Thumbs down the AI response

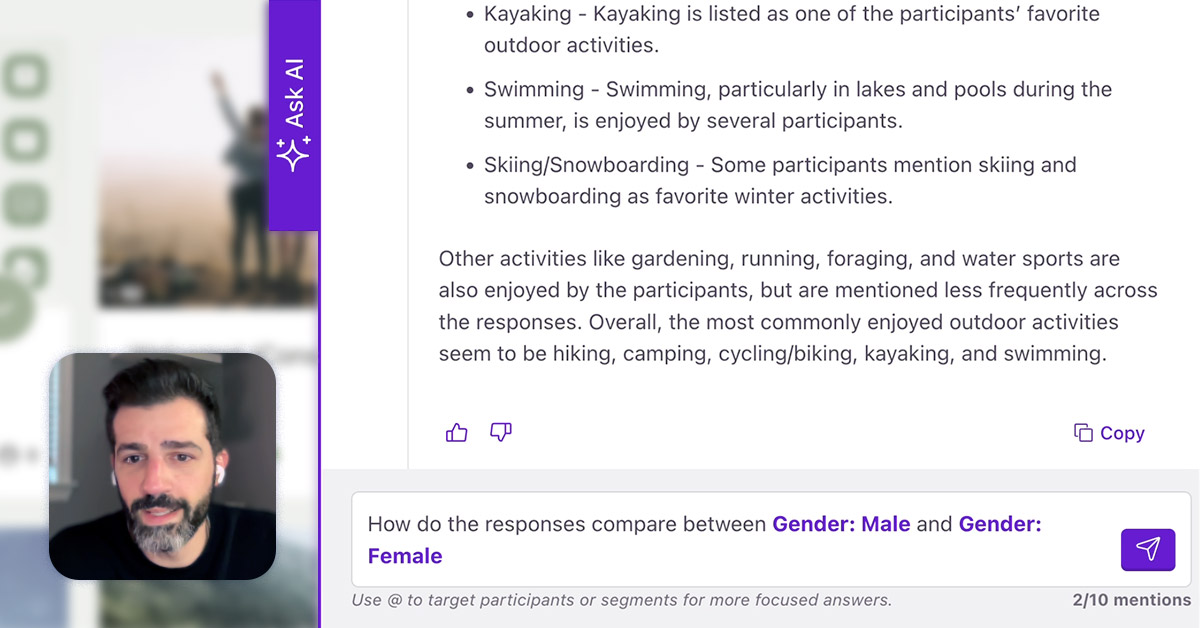point(500,432)
